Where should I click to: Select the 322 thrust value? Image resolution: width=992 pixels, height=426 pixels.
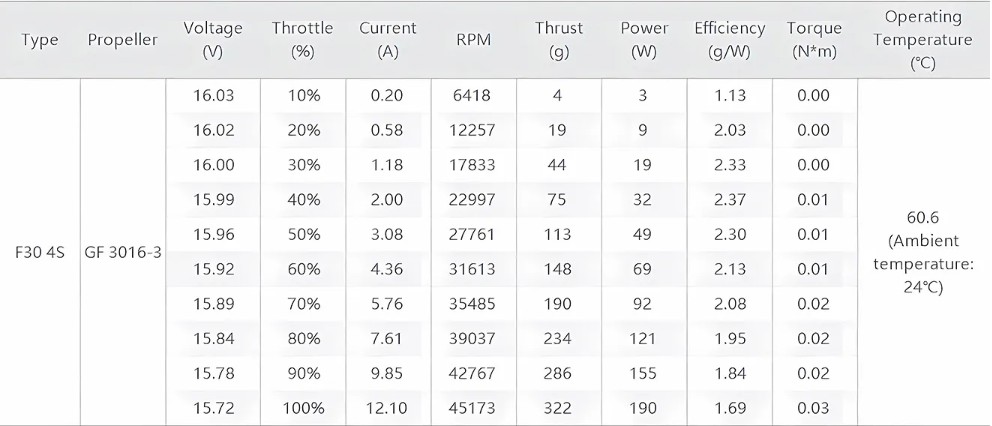pos(557,408)
